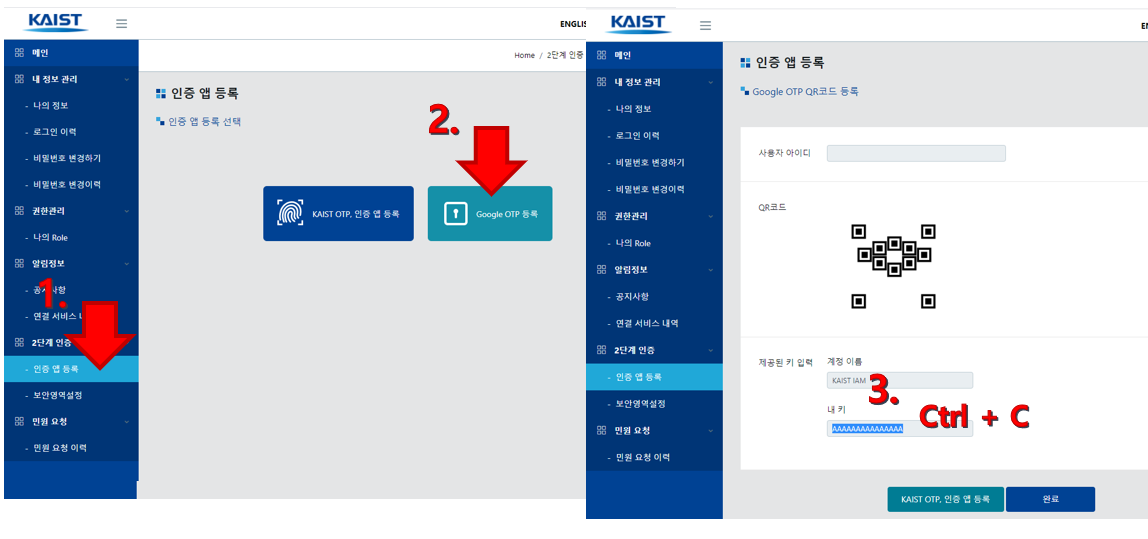
Task: Collapse 2단계 인증 chevron in right sidebar
Action: [710, 350]
